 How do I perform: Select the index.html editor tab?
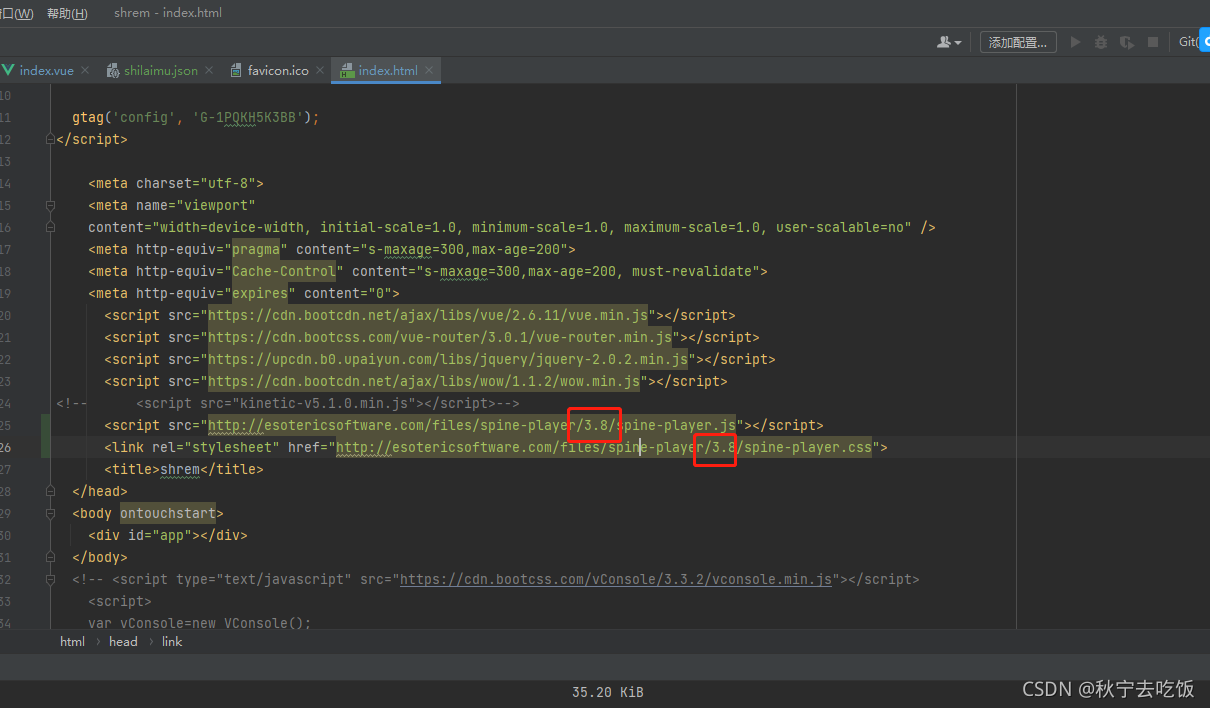[388, 71]
